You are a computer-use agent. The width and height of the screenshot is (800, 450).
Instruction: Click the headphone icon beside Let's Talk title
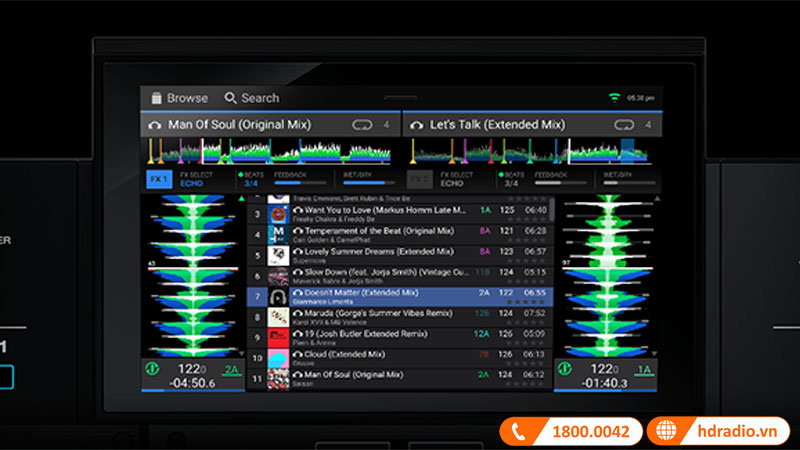click(x=417, y=126)
